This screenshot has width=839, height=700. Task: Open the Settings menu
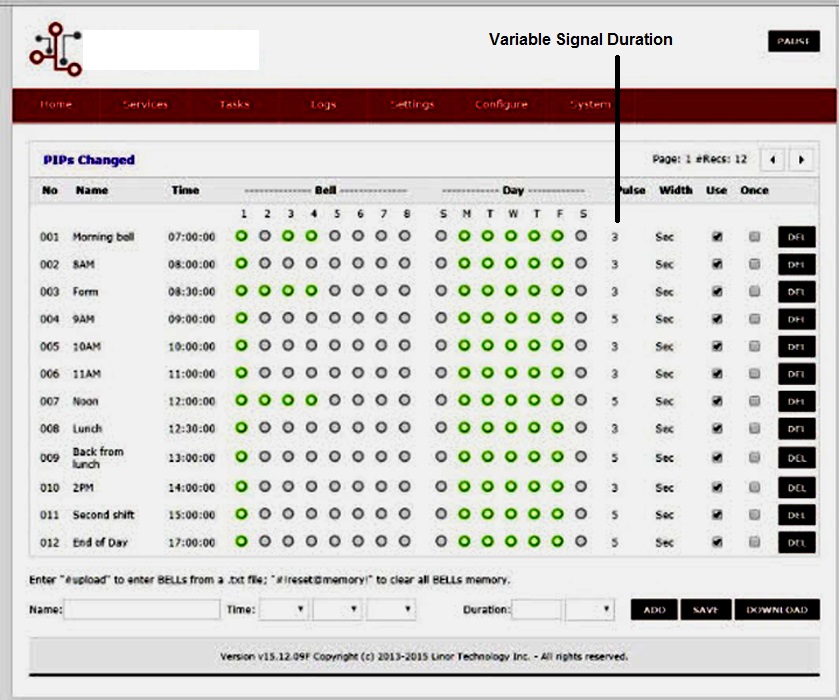tap(412, 105)
